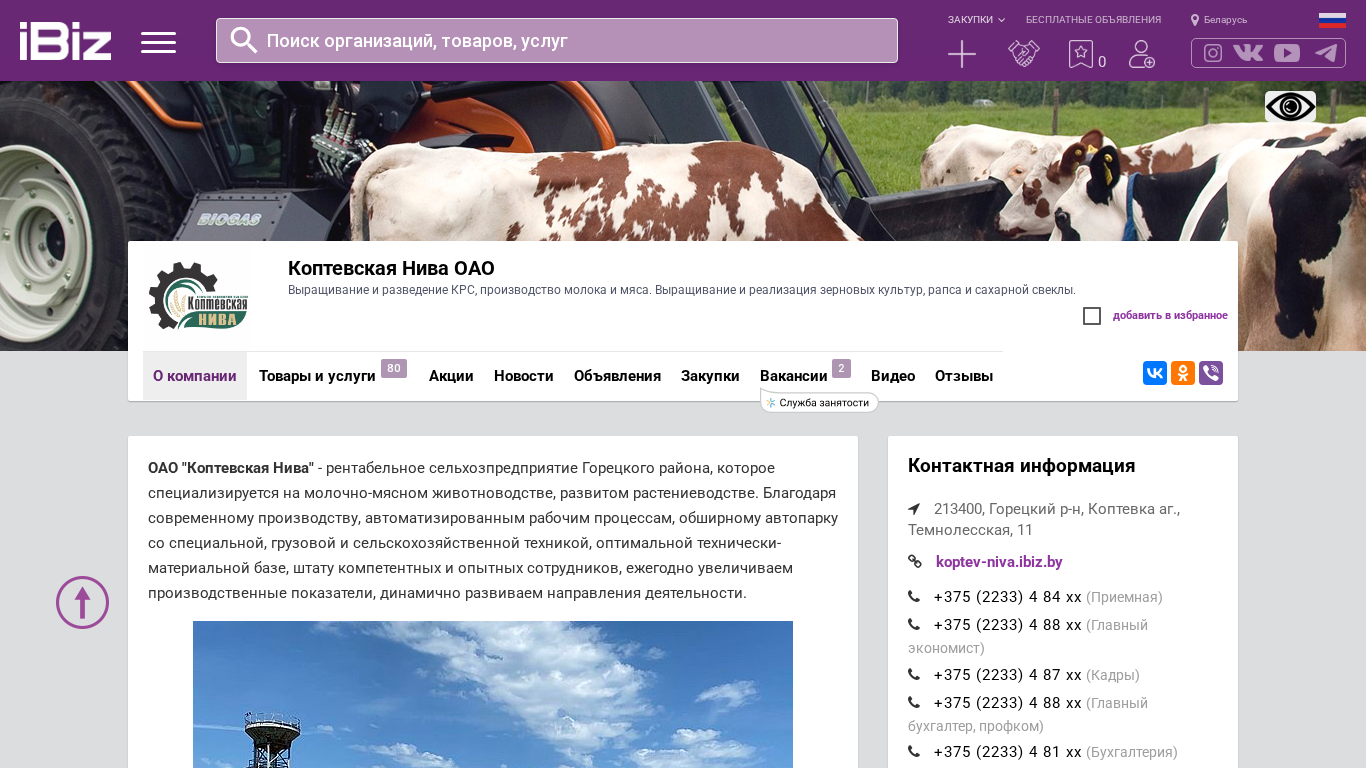Focus the search field Поиск организаций, товаров, услуг
Image resolution: width=1366 pixels, height=768 pixels.
click(x=557, y=40)
